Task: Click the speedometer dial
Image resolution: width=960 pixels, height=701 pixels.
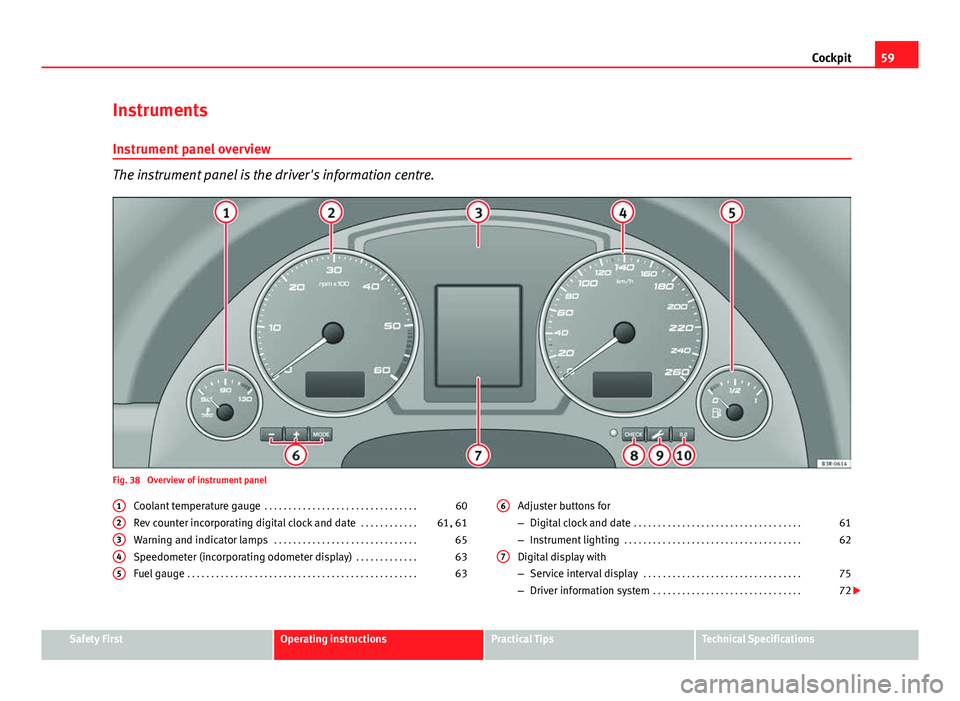Action: tap(623, 334)
